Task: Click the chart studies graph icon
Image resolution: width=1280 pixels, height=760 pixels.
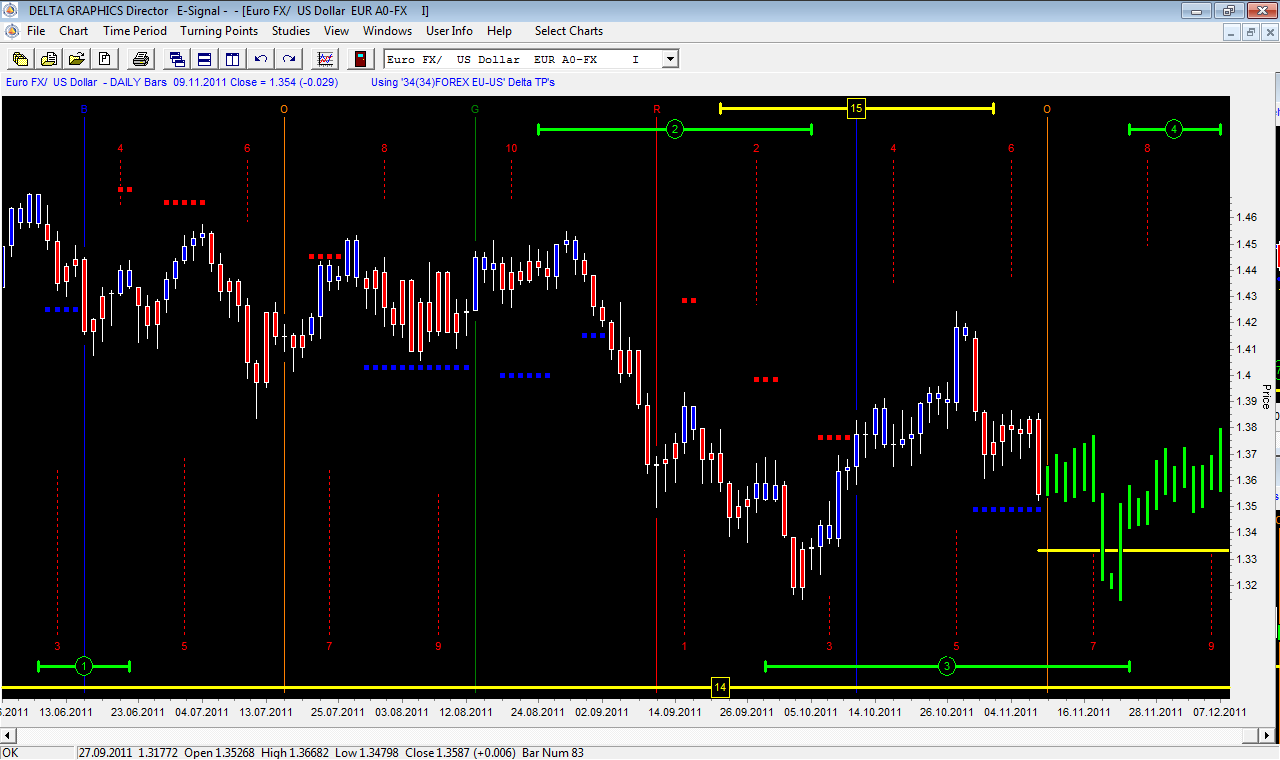Action: coord(325,59)
